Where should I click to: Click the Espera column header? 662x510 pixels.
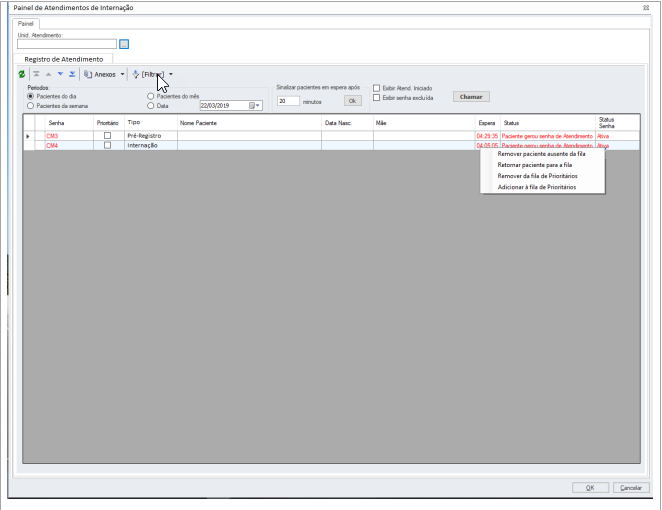(487, 123)
